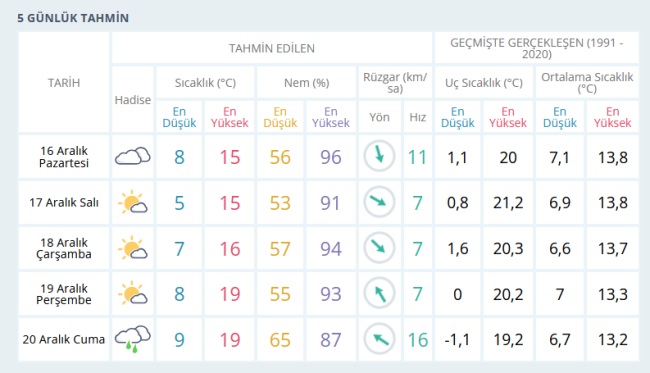Click the rainy cloud icon for 20 Aralık Cuma
This screenshot has height=373, width=650.
click(133, 339)
